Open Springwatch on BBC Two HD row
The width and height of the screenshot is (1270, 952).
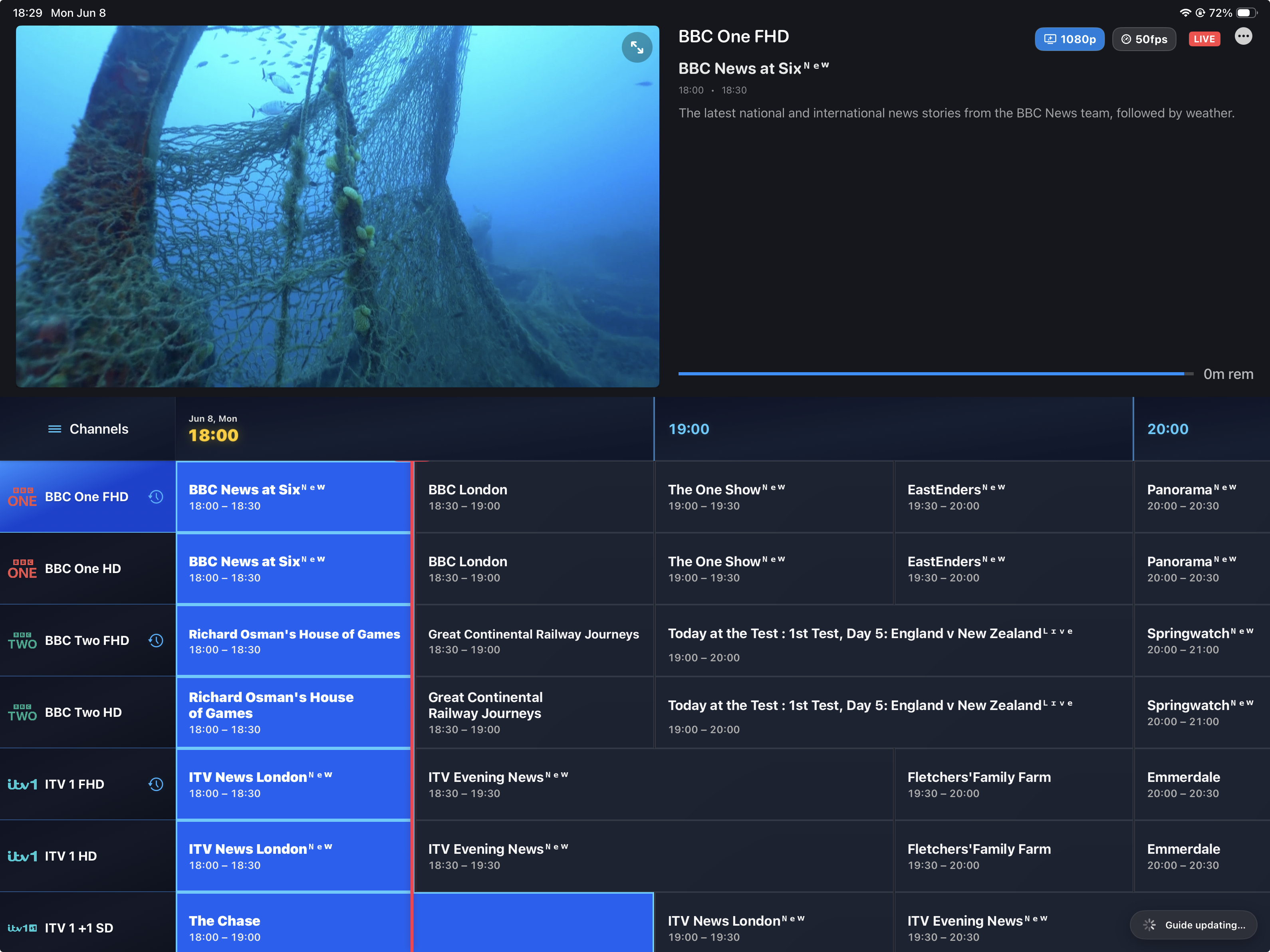(x=1202, y=712)
